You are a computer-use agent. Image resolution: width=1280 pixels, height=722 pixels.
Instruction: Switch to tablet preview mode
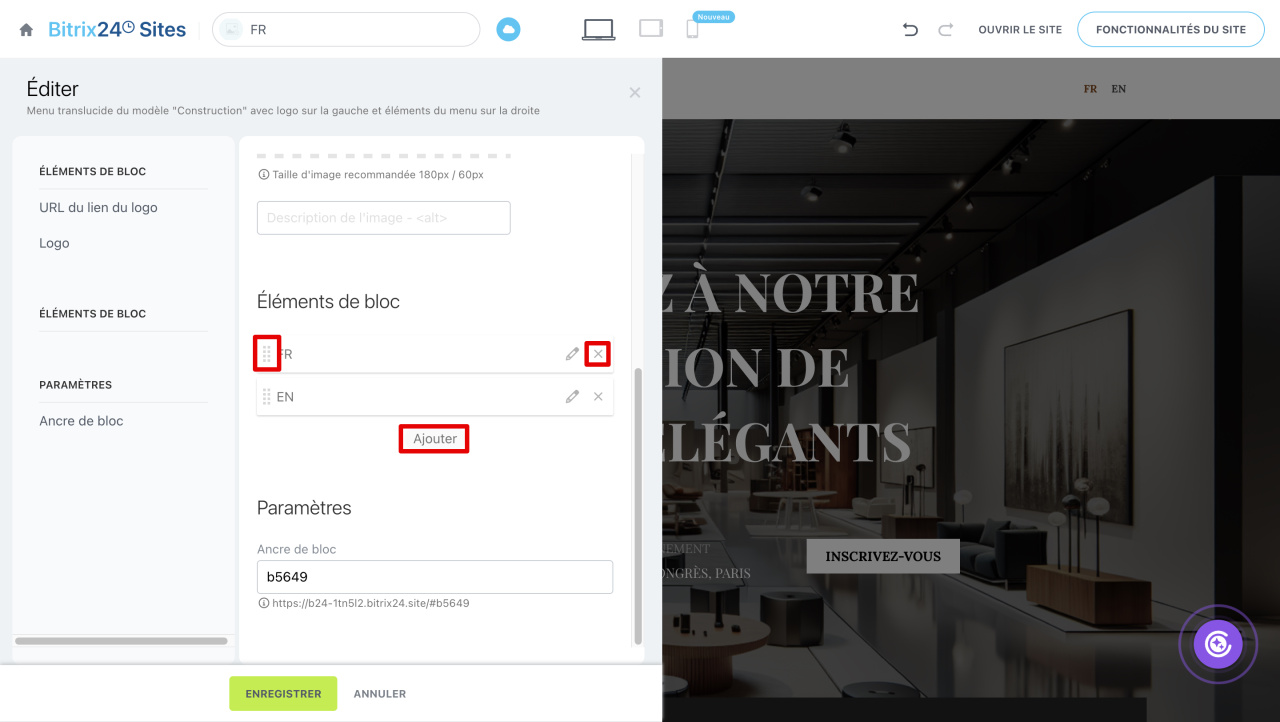tap(651, 29)
